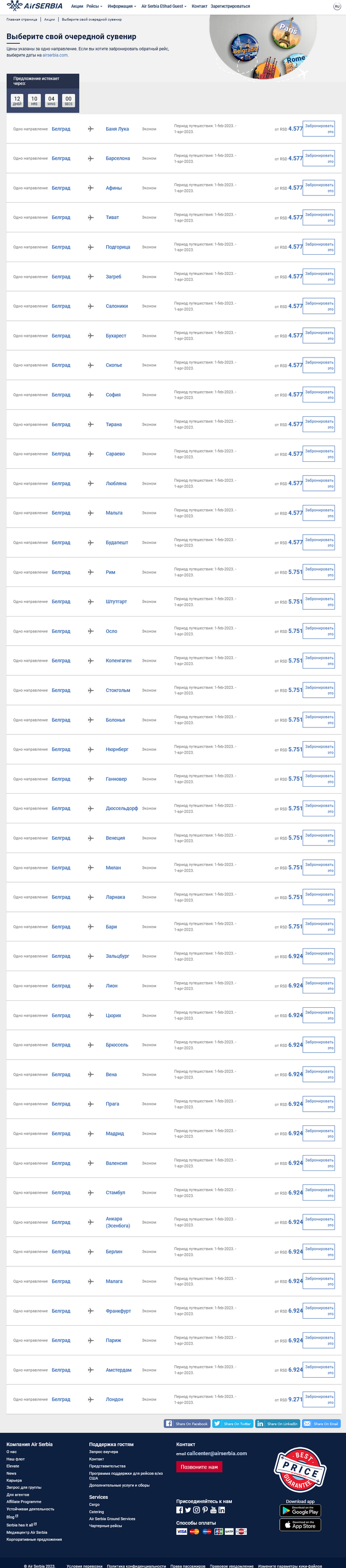Open the RU language selector
Screen dimensions: 346x1568
tap(337, 6)
